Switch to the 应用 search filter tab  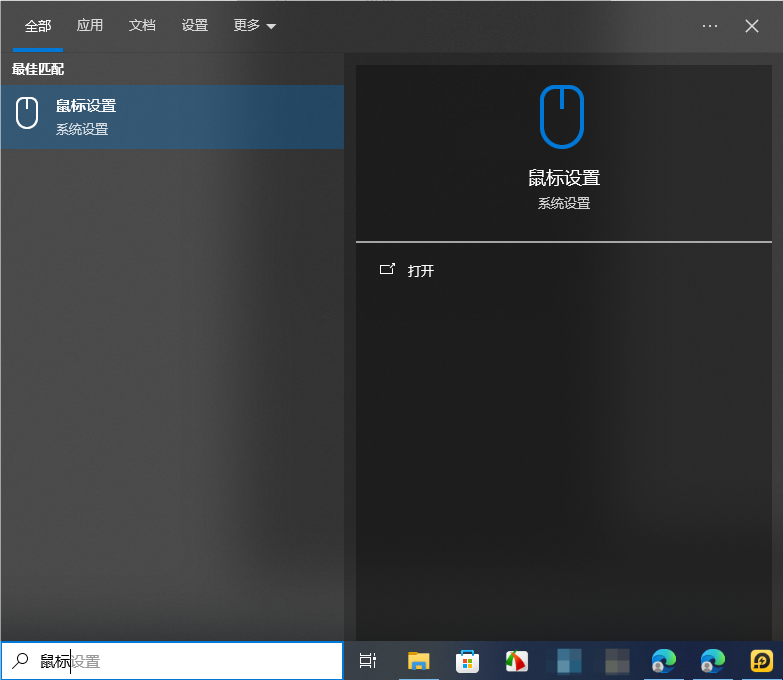click(x=90, y=26)
